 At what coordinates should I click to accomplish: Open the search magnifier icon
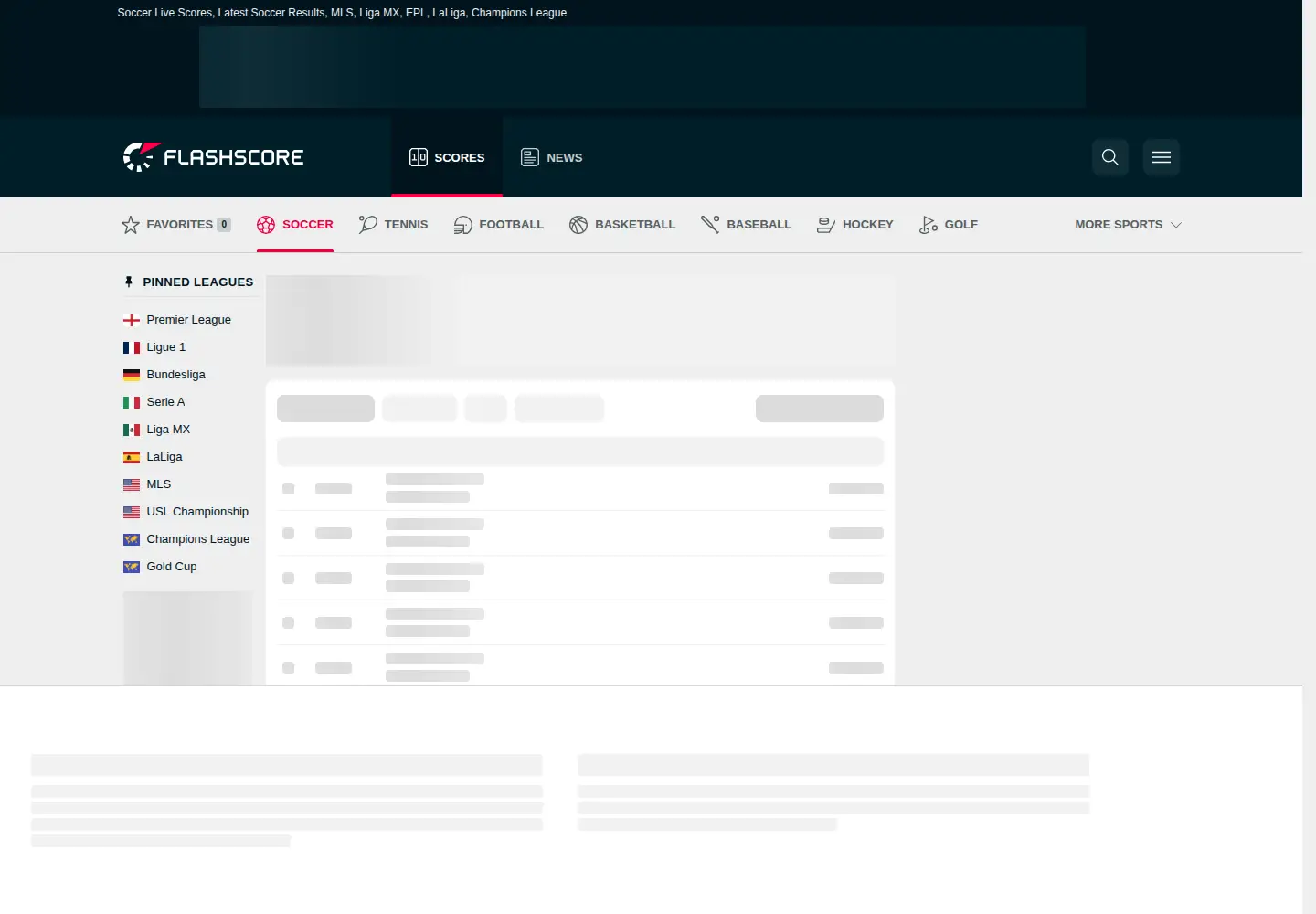coord(1110,157)
